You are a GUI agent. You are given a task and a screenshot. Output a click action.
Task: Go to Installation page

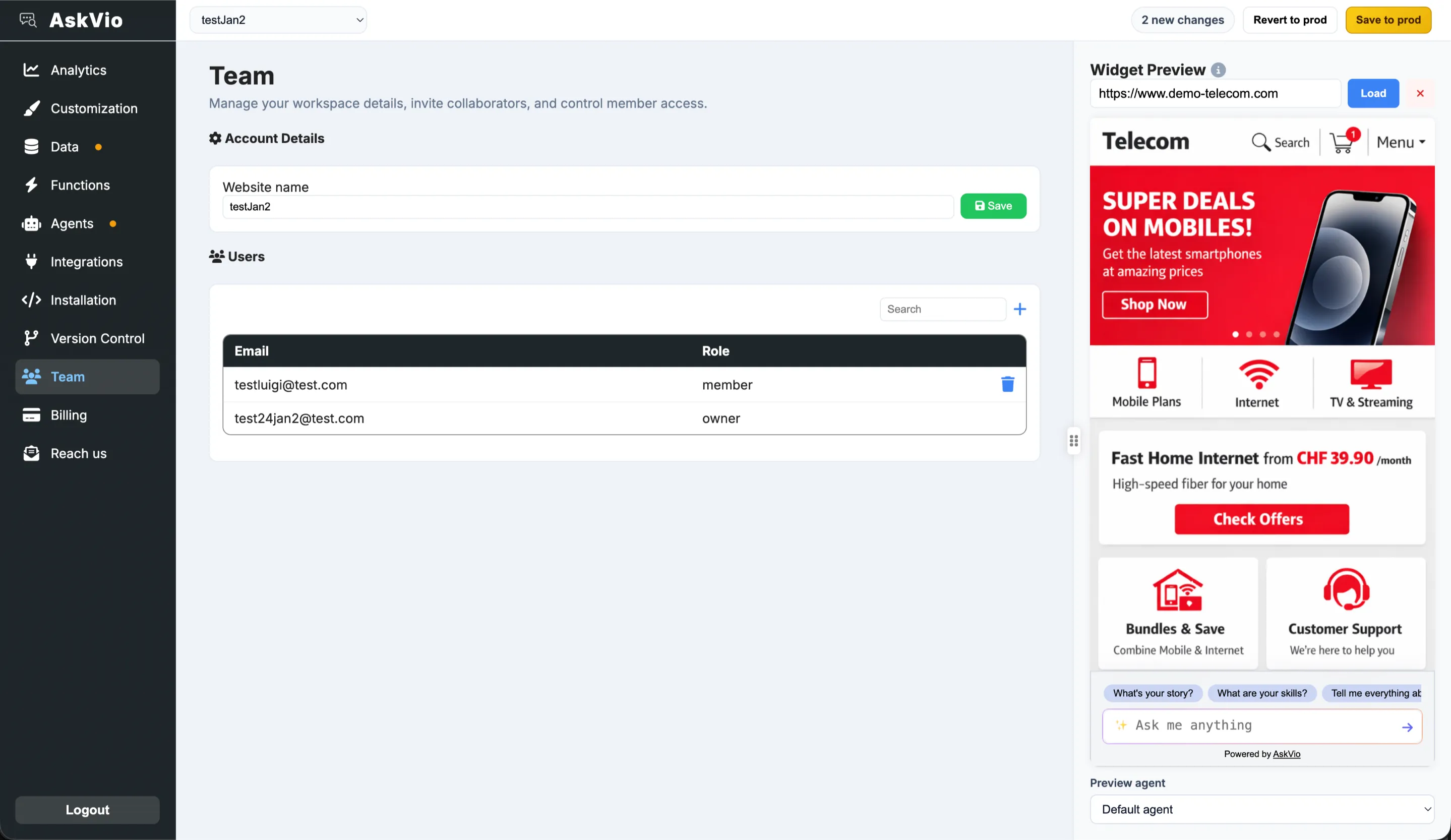(88, 300)
